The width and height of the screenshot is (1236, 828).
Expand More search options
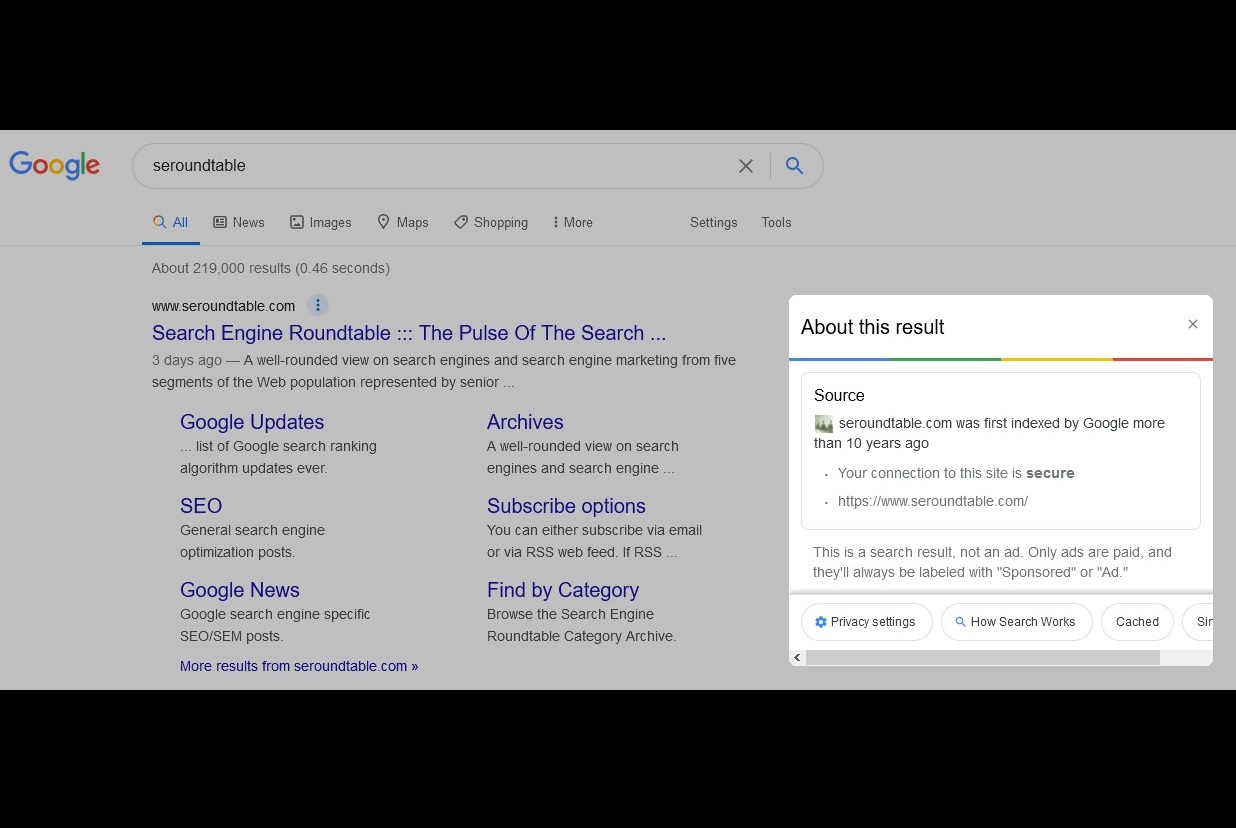[572, 222]
